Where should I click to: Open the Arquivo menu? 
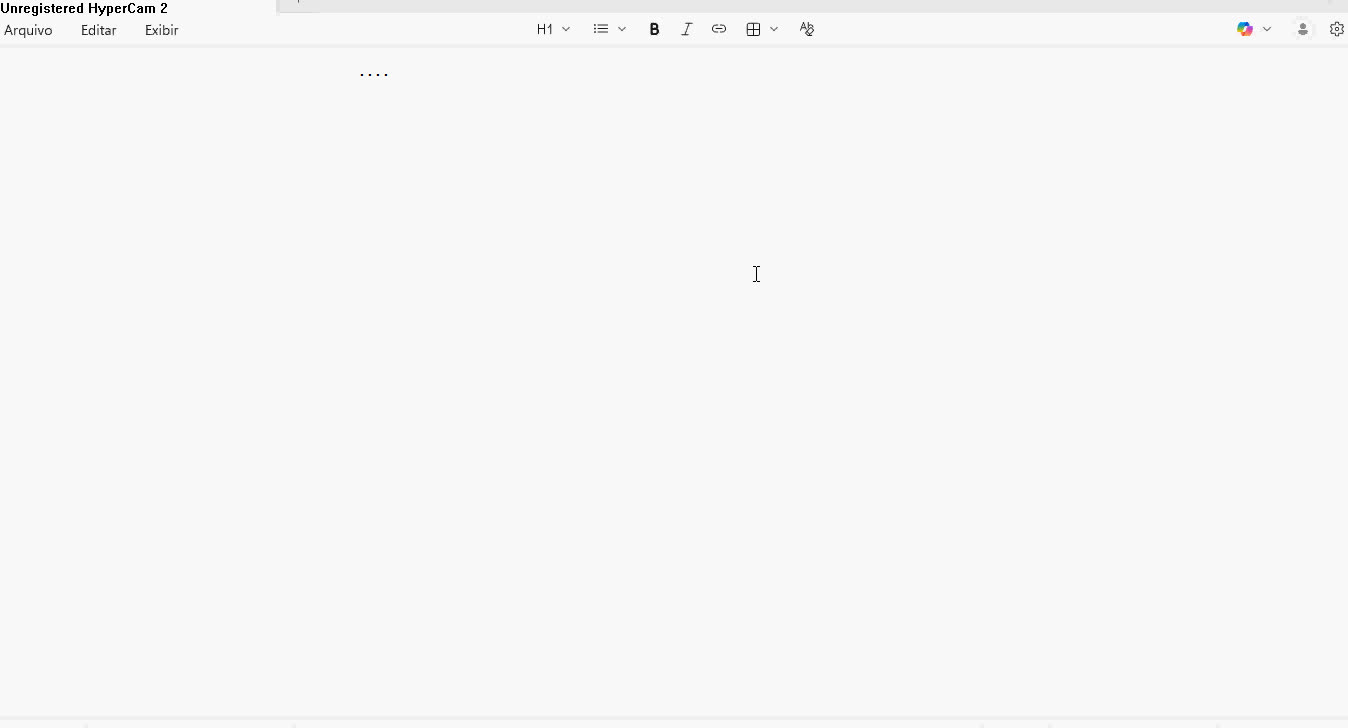coord(28,30)
